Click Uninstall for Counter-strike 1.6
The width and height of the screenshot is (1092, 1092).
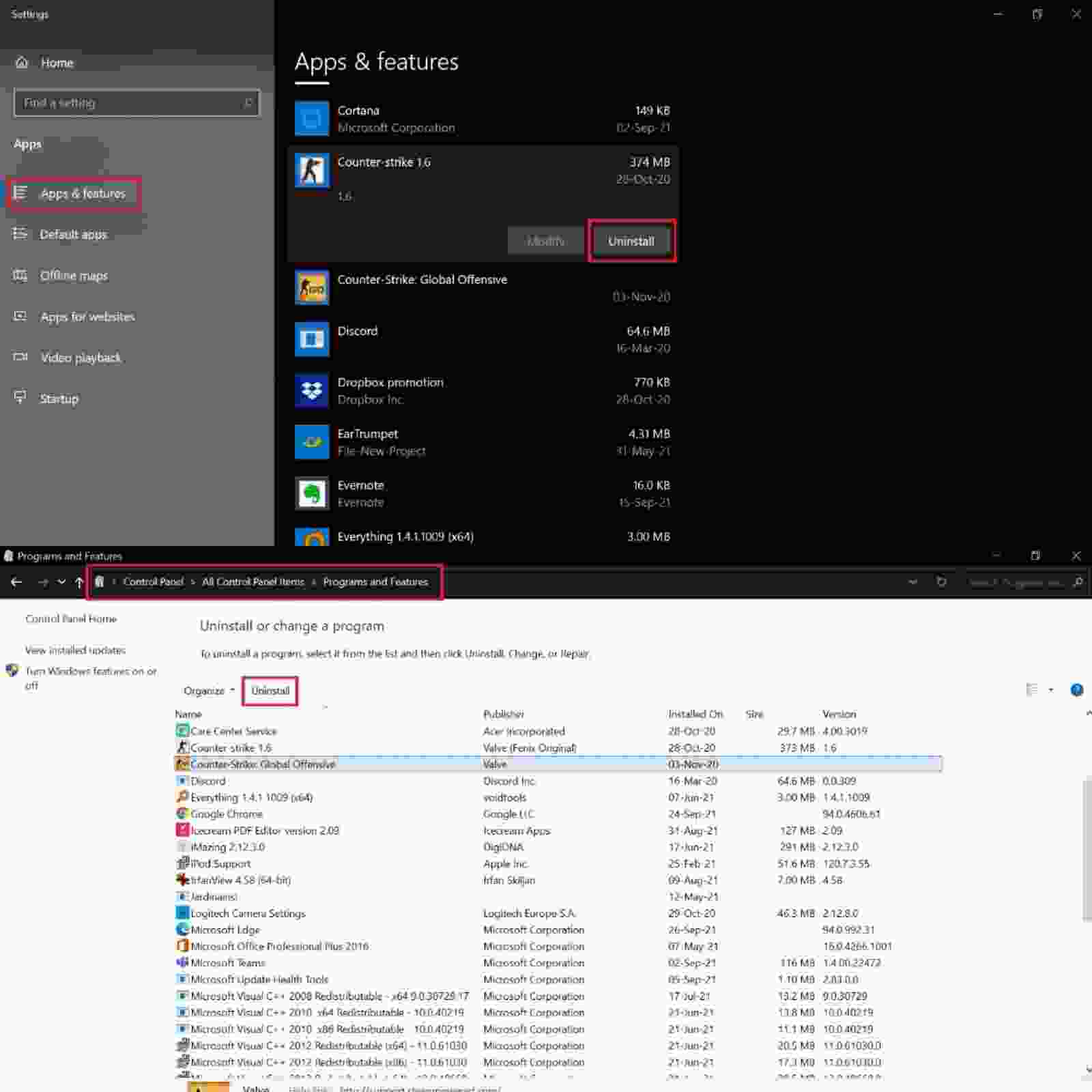click(631, 241)
